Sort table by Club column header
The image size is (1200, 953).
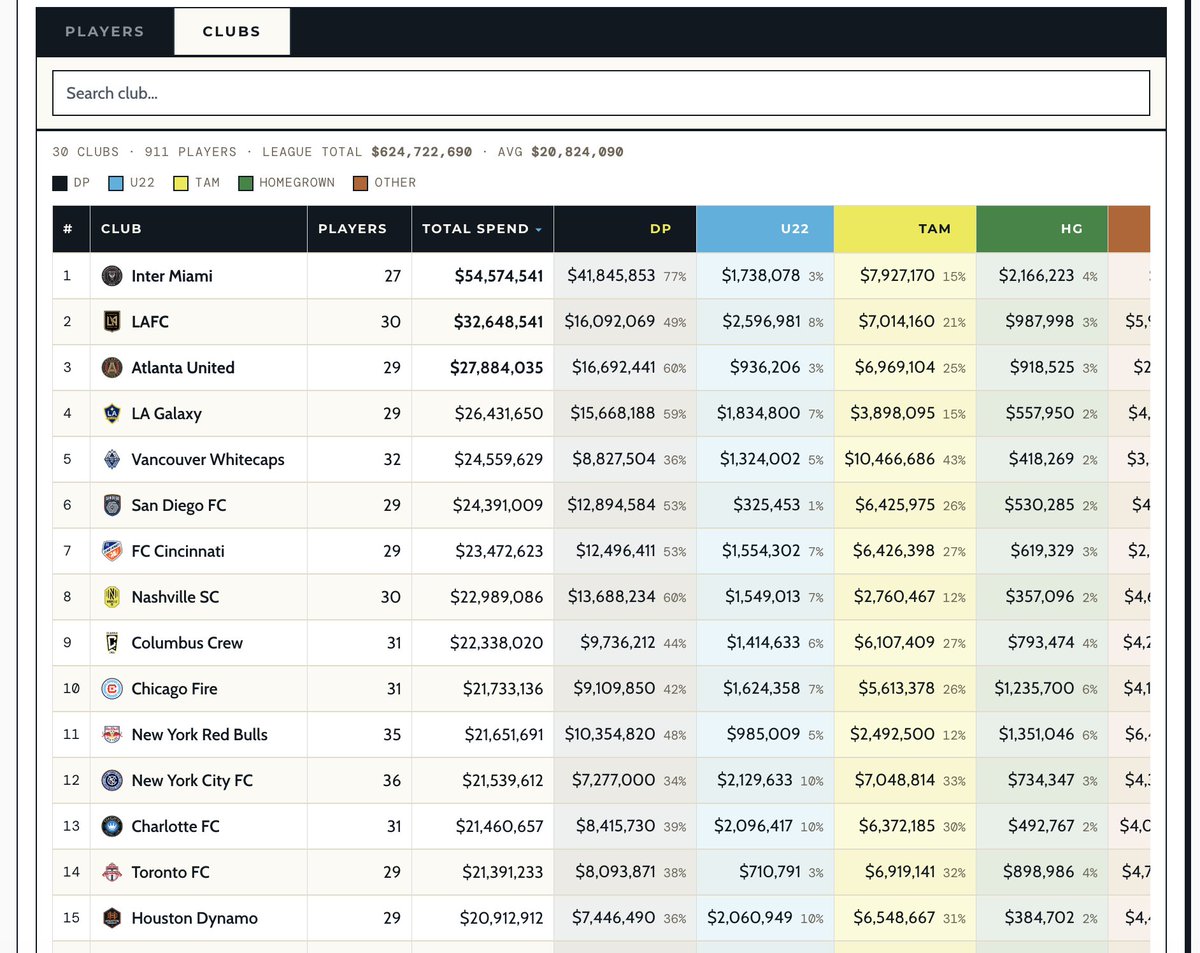coord(199,229)
